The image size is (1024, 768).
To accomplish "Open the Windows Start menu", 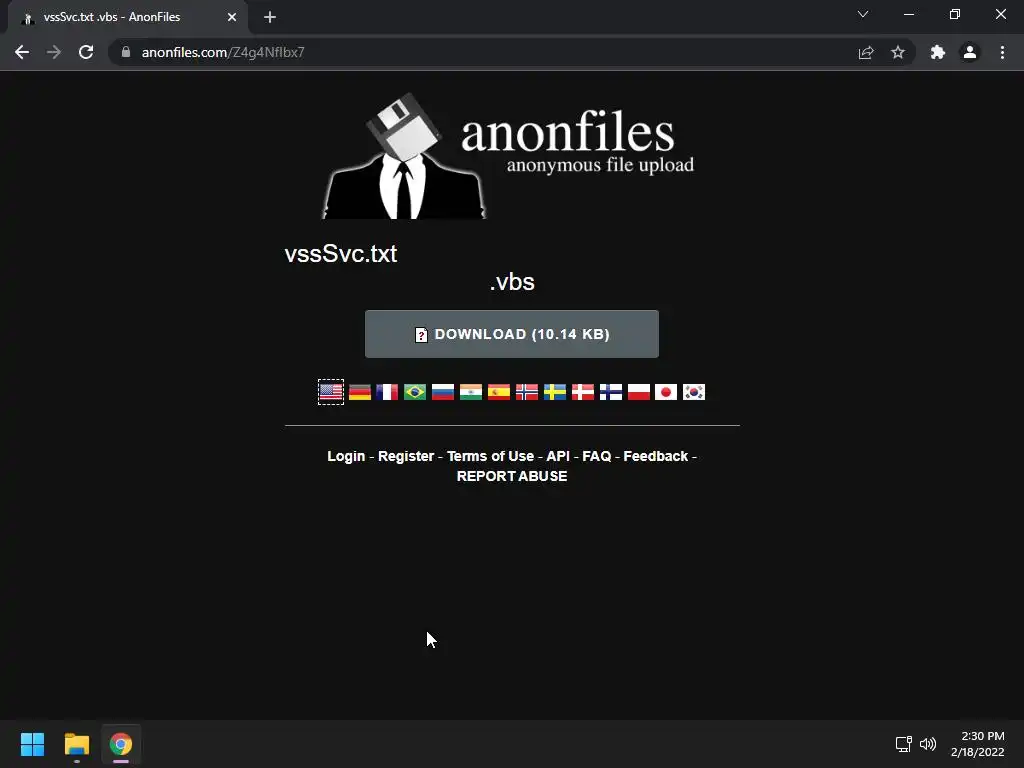I will click(x=32, y=744).
